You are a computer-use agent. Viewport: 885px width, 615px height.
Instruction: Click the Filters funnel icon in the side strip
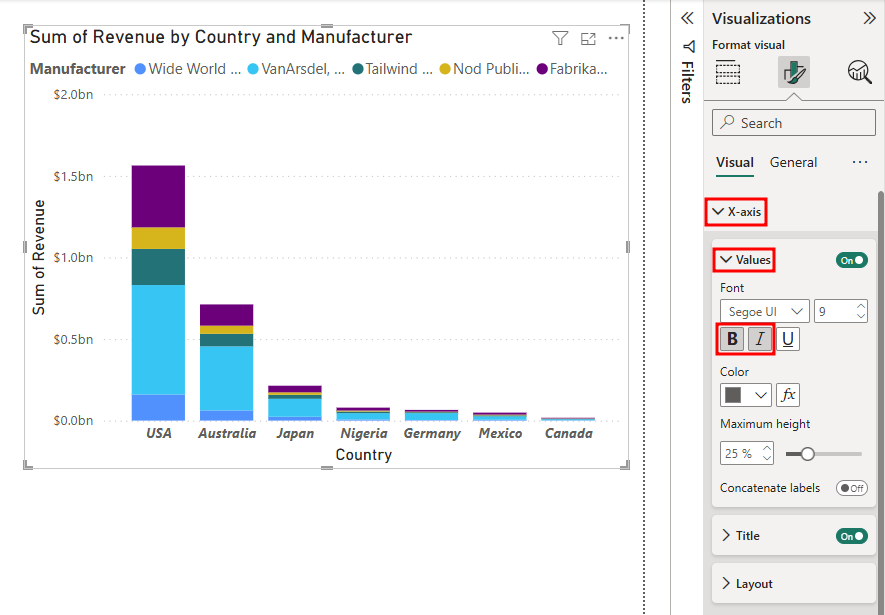click(x=688, y=46)
